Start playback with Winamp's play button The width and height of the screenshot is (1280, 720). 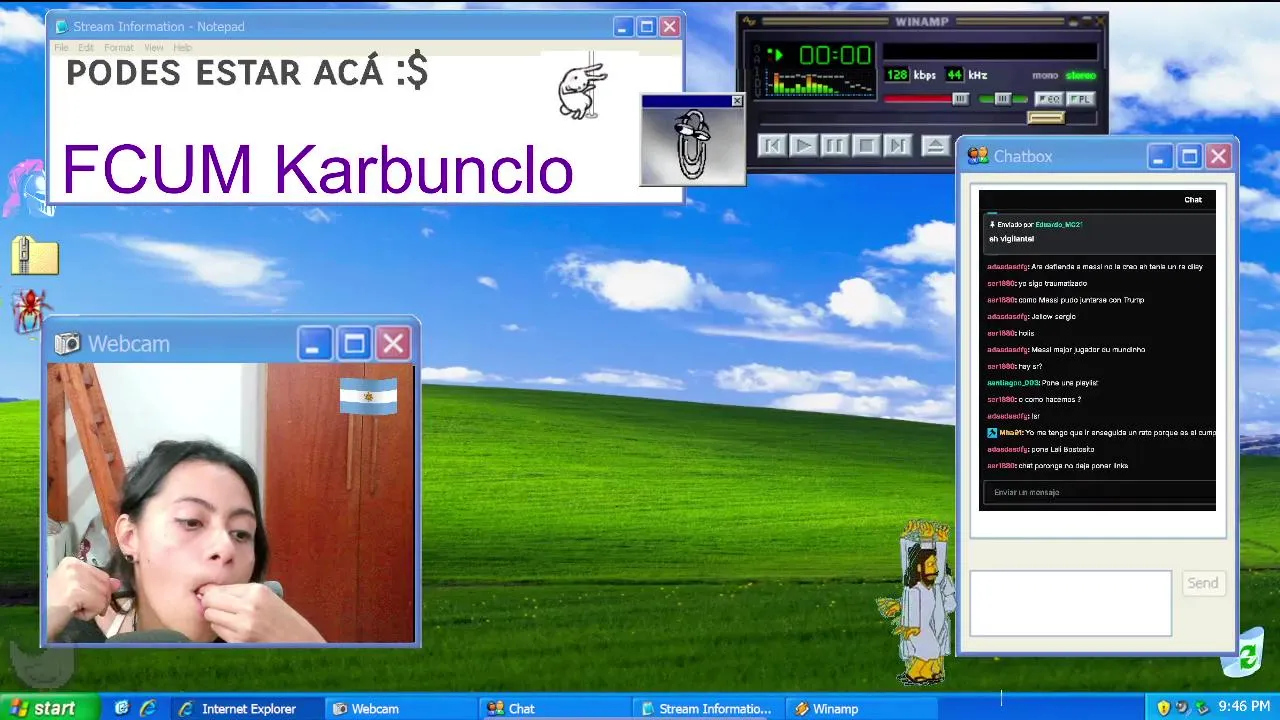[803, 146]
